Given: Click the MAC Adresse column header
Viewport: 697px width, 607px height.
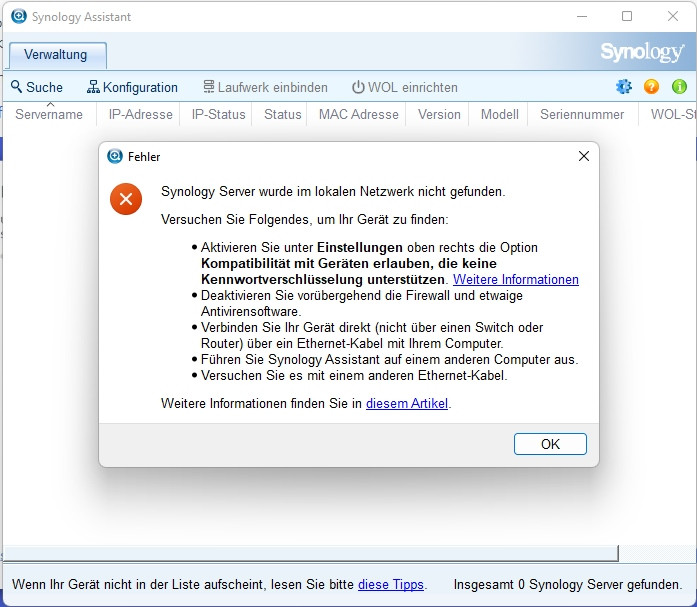Looking at the screenshot, I should [358, 114].
